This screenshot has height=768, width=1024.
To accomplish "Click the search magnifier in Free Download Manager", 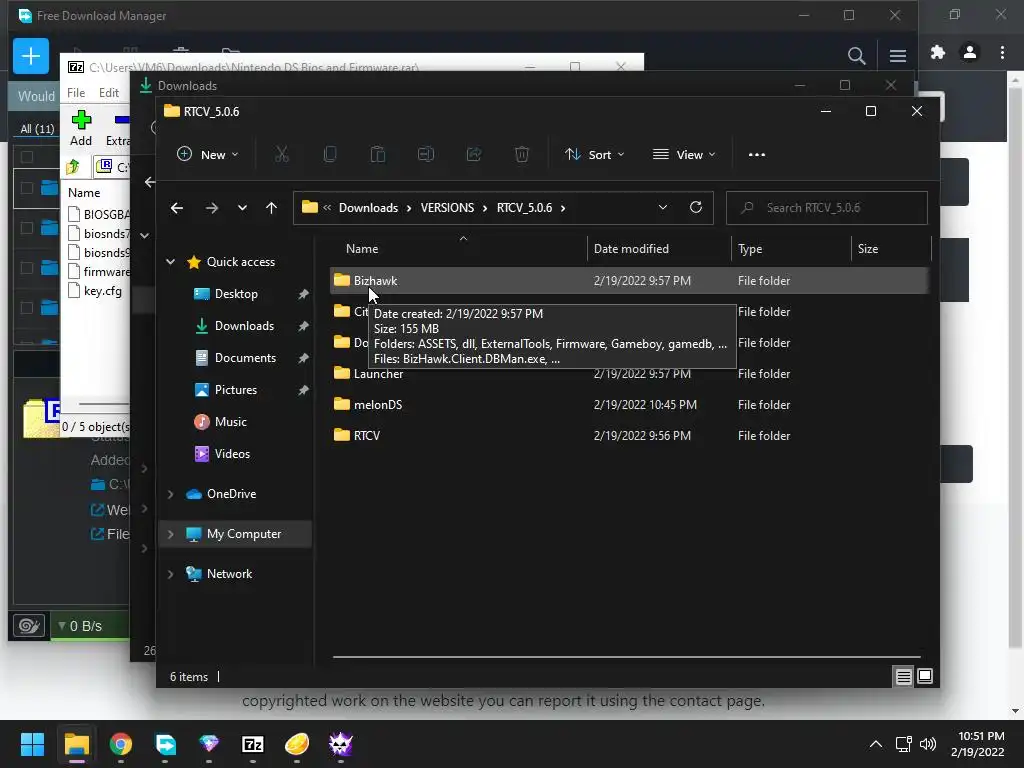I will [856, 56].
